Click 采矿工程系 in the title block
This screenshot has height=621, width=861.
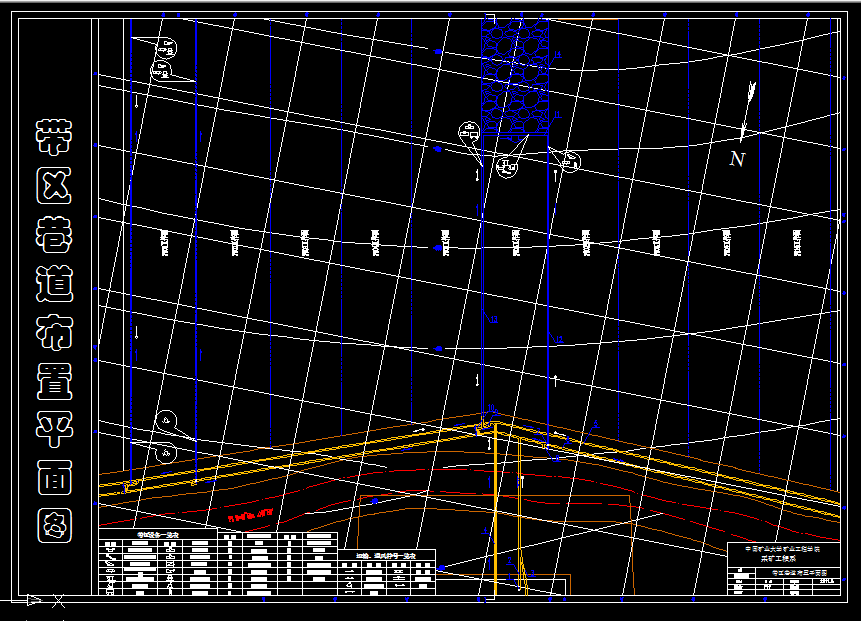click(x=778, y=558)
